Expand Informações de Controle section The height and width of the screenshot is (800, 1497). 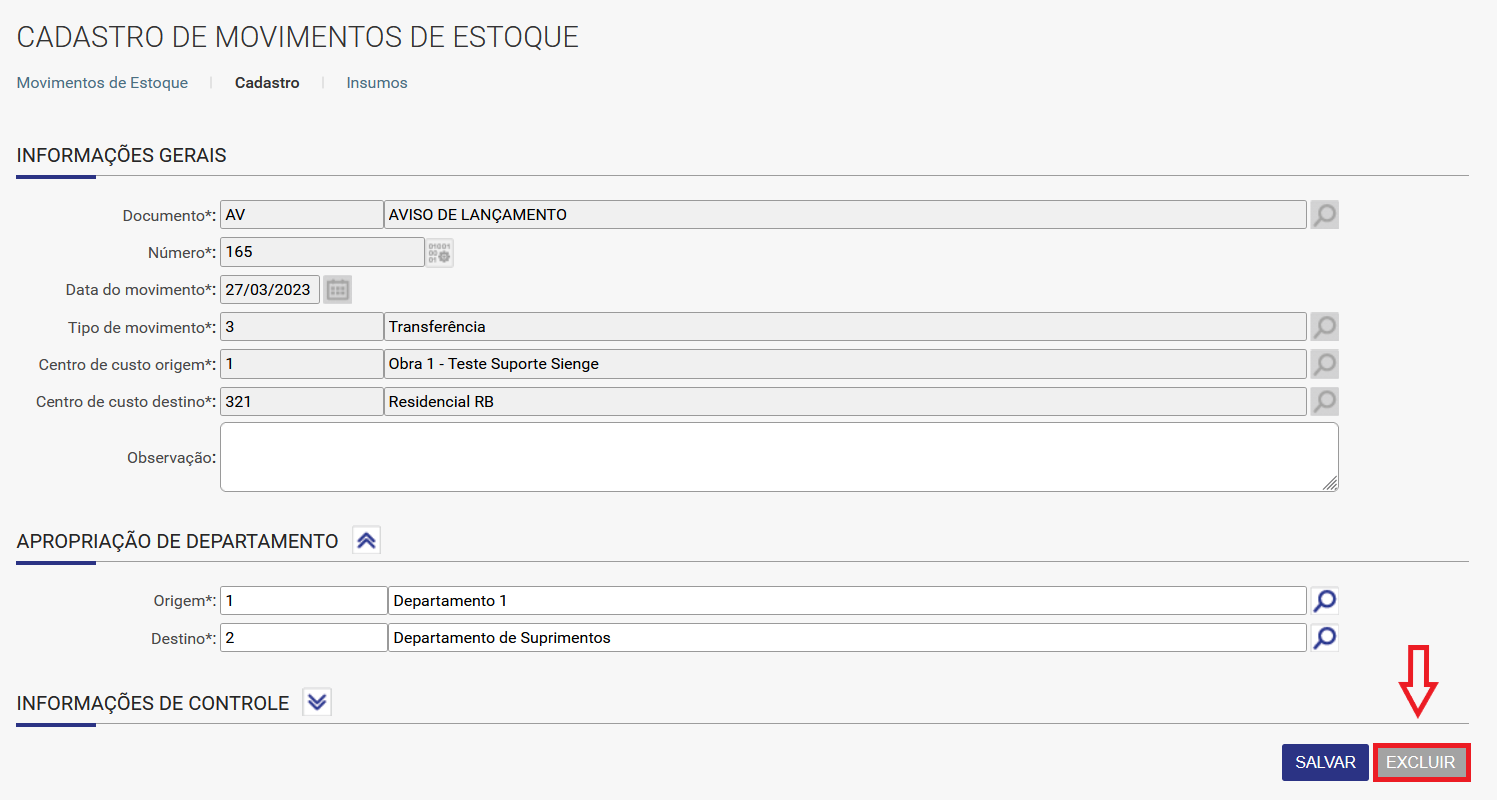pyautogui.click(x=317, y=703)
